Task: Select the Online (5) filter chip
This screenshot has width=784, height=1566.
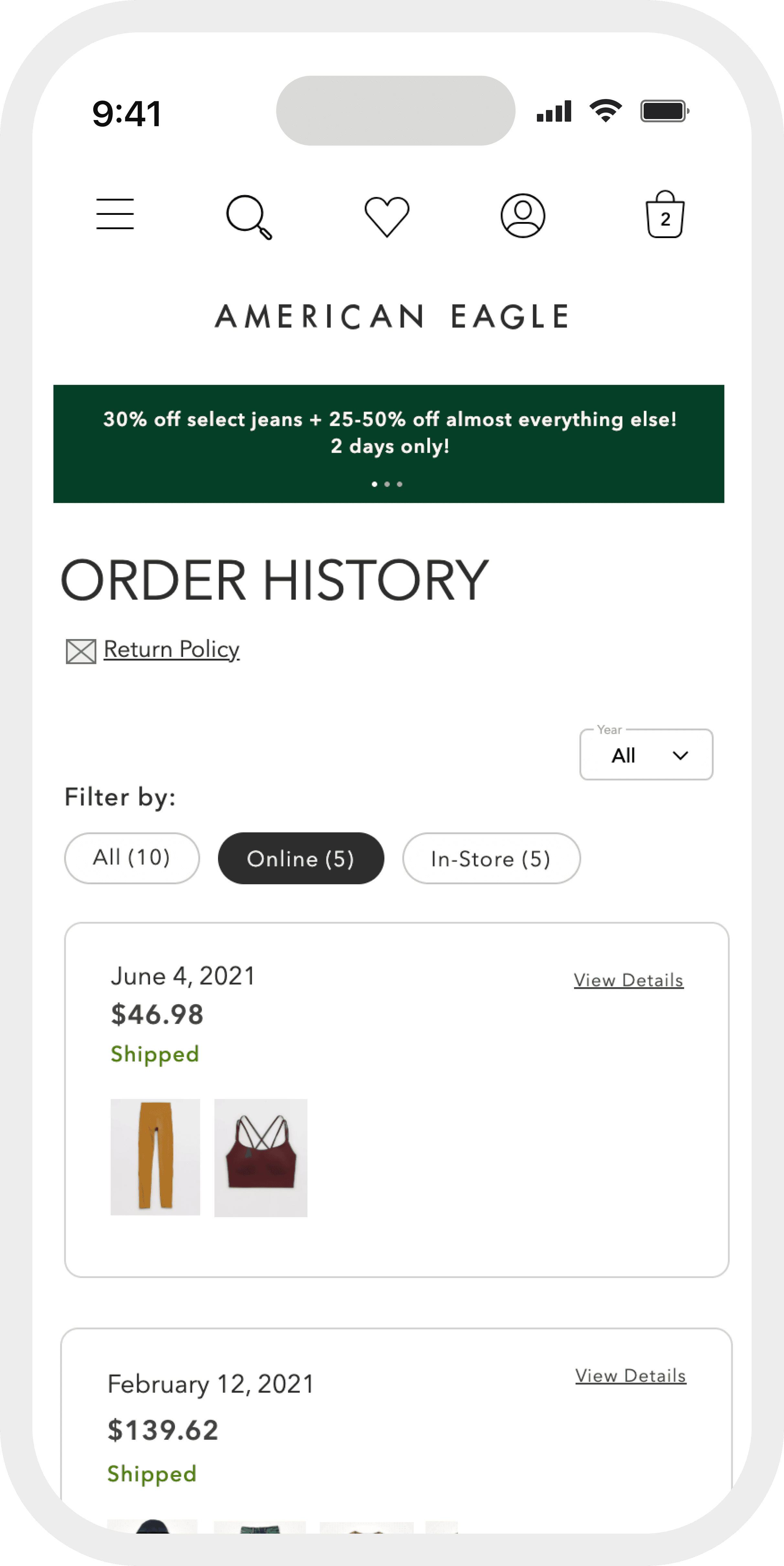Action: pos(301,858)
